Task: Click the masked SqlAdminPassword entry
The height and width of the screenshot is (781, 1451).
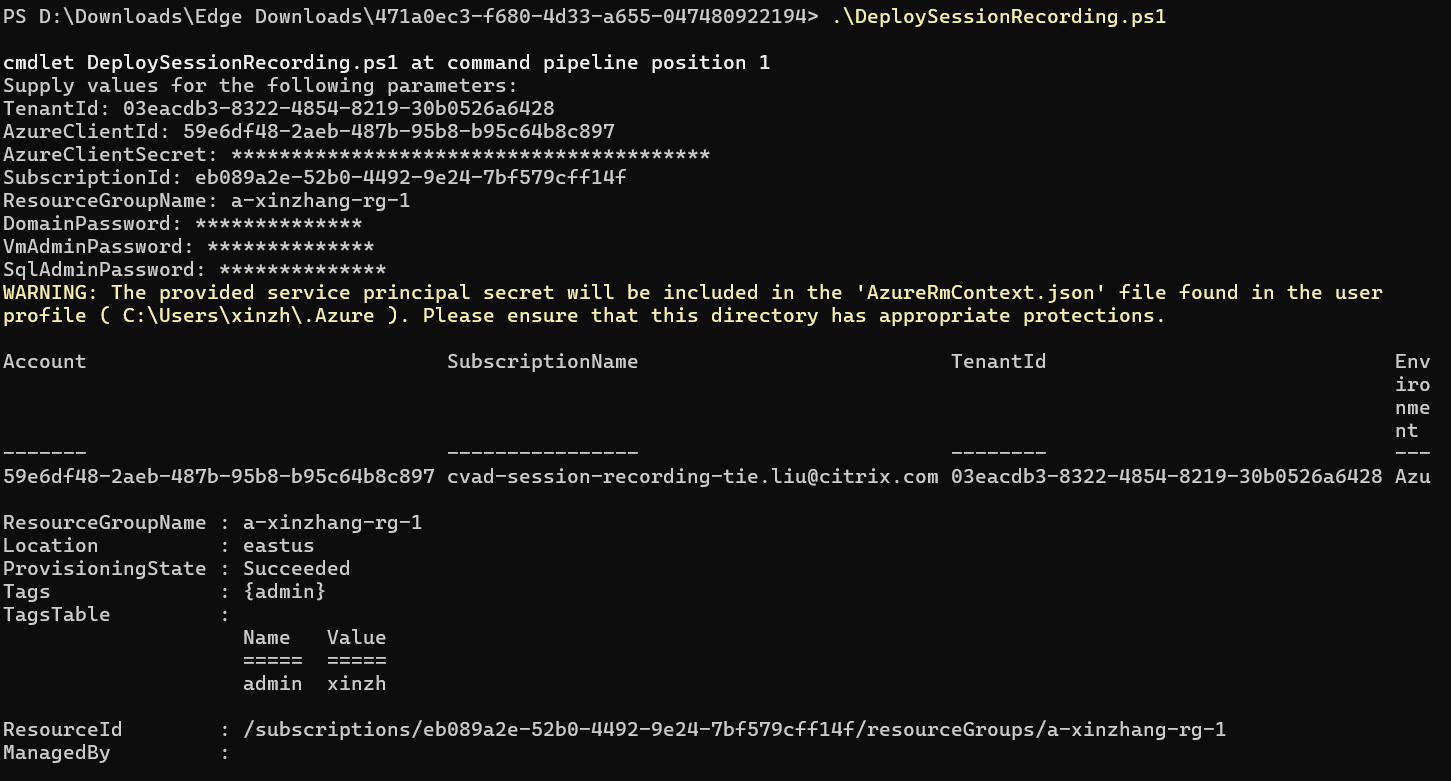Action: coord(302,269)
